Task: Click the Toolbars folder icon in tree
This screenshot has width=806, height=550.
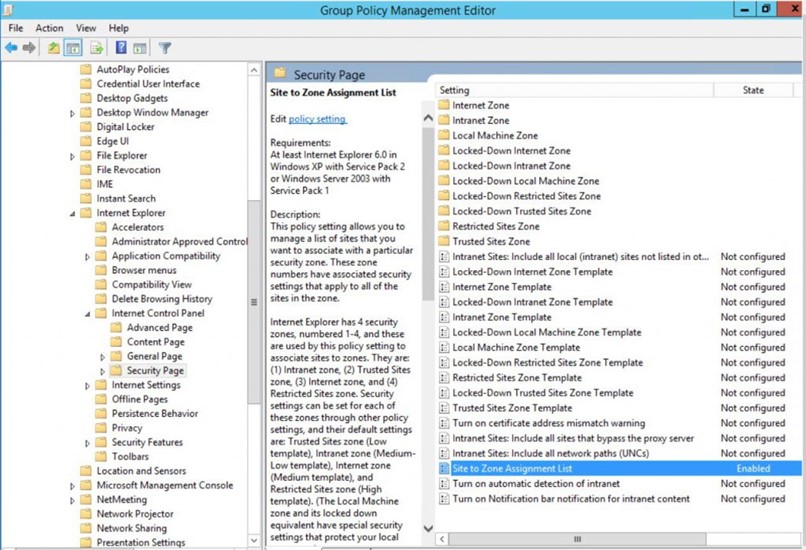Action: pyautogui.click(x=101, y=456)
